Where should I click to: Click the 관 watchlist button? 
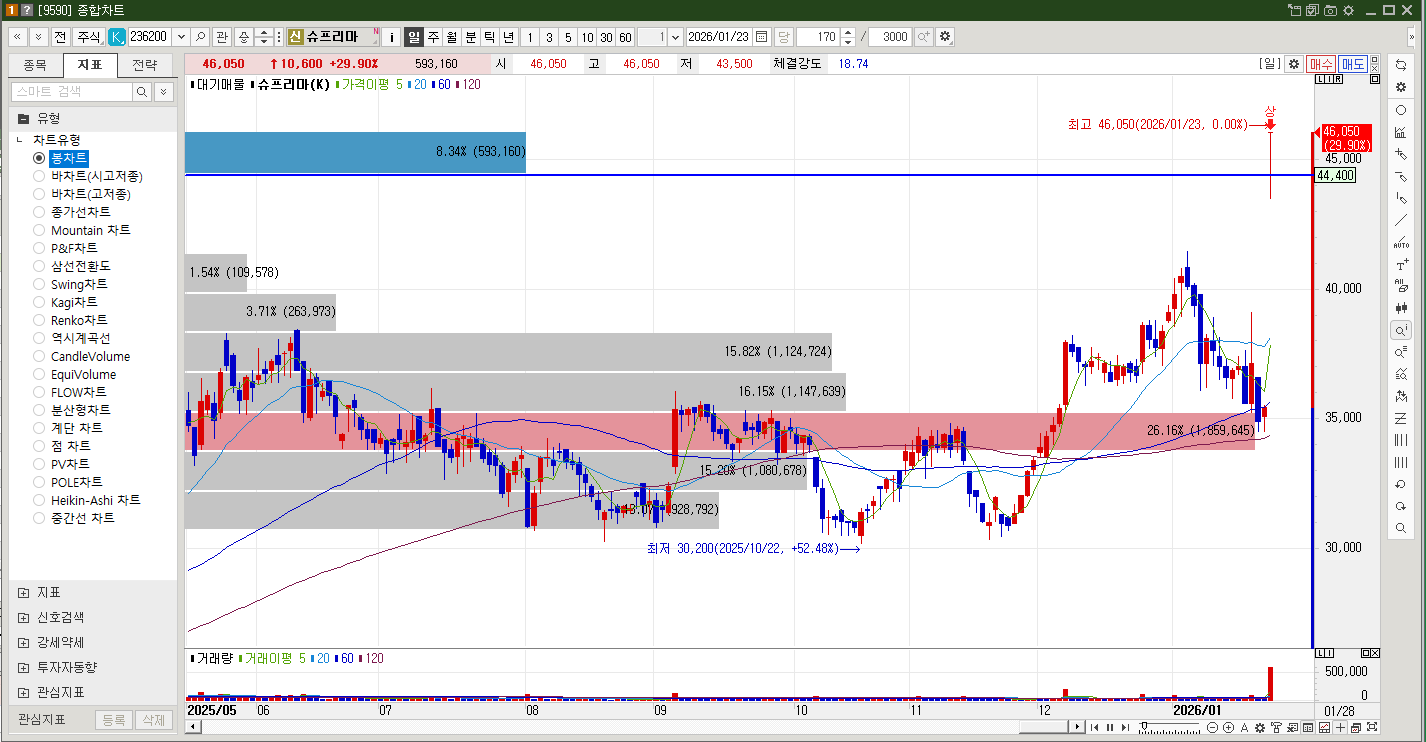(221, 37)
